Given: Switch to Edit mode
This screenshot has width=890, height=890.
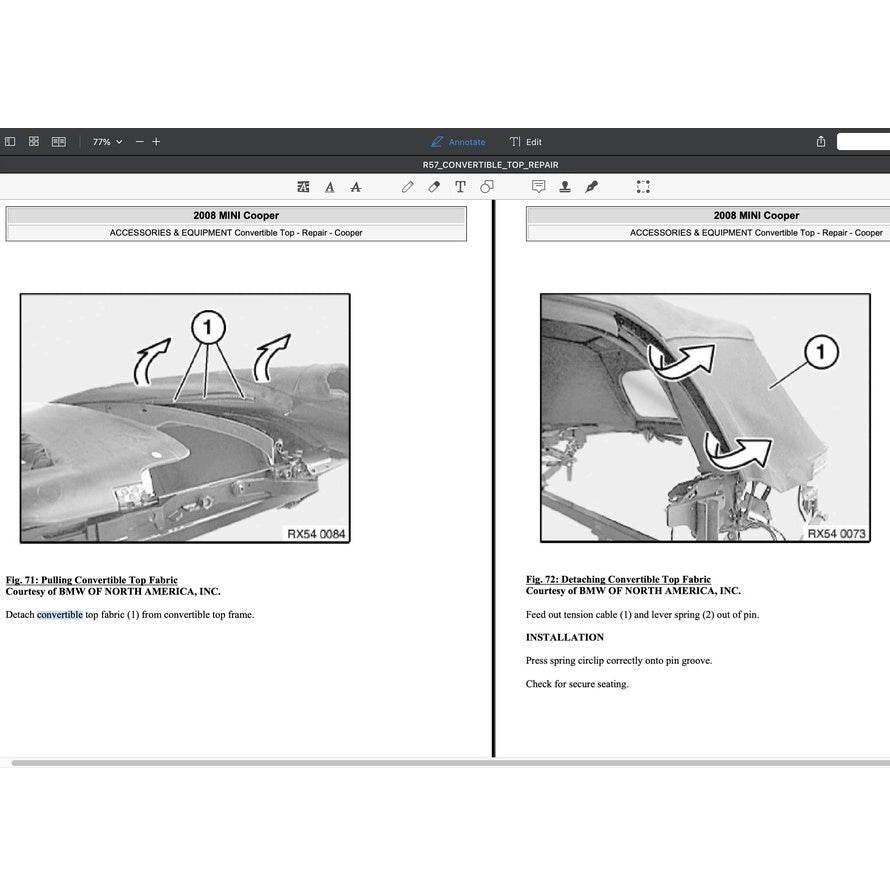Looking at the screenshot, I should point(525,141).
